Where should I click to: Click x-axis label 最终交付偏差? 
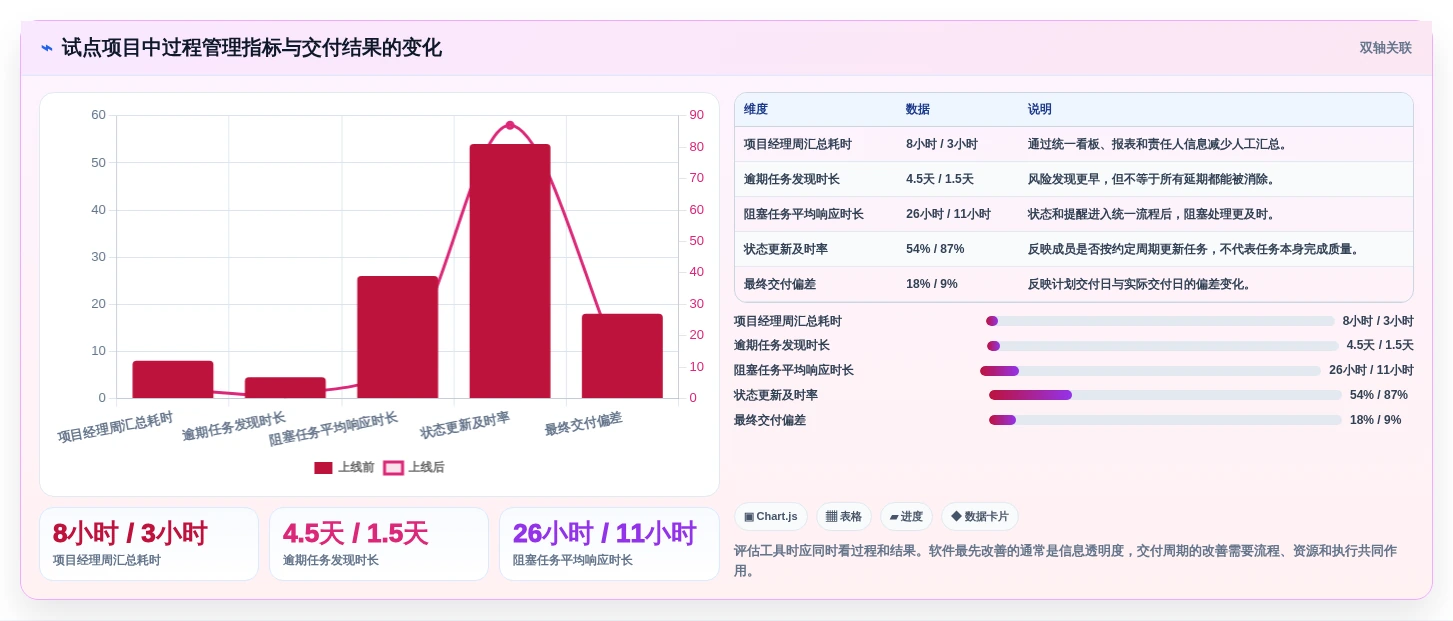click(584, 424)
